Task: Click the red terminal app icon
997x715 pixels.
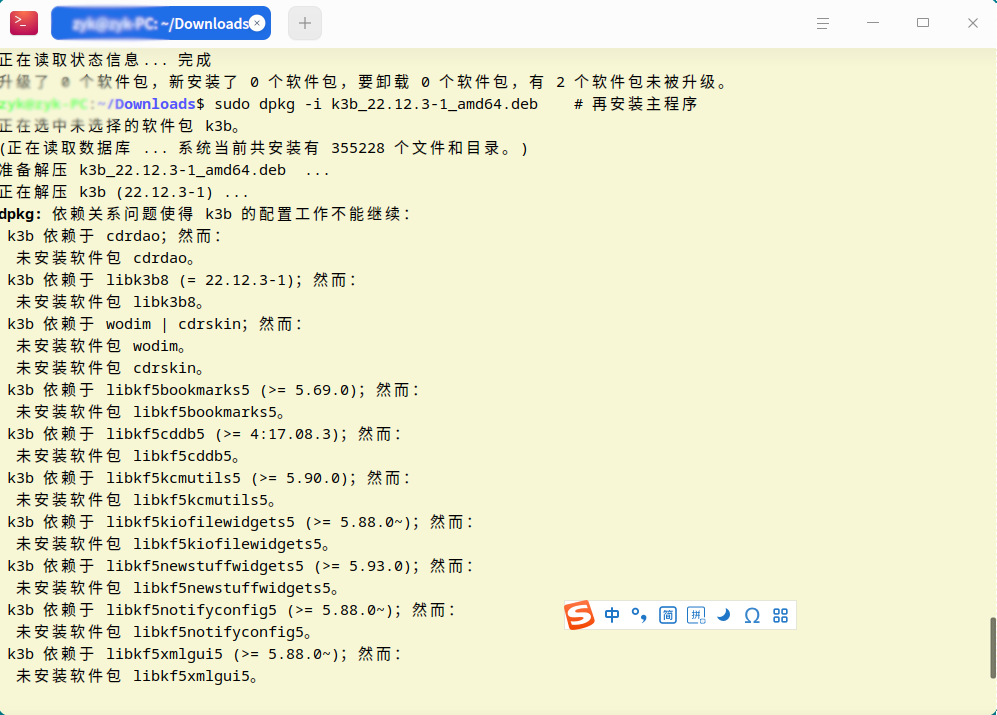Action: tap(24, 23)
